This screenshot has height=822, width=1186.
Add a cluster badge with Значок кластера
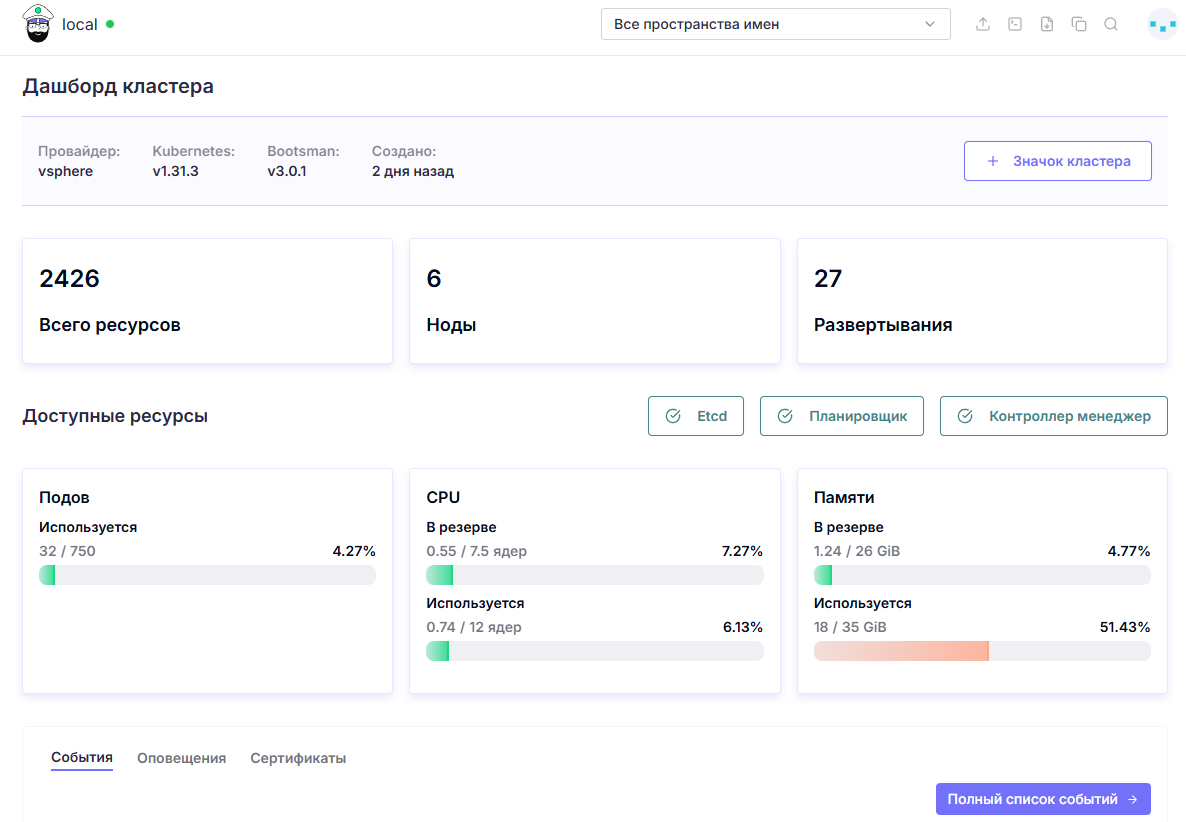(1057, 161)
